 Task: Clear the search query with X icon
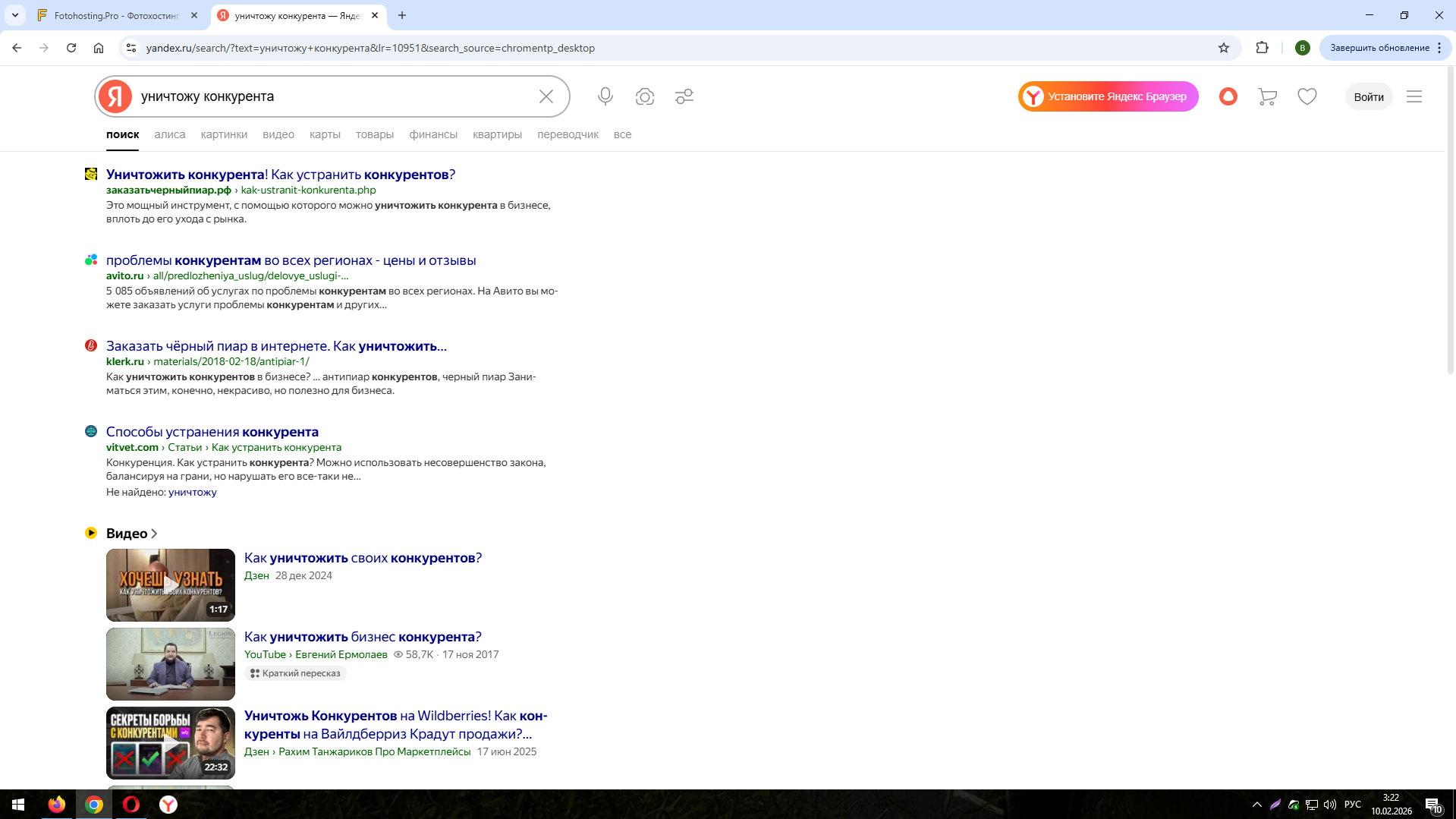tap(546, 96)
